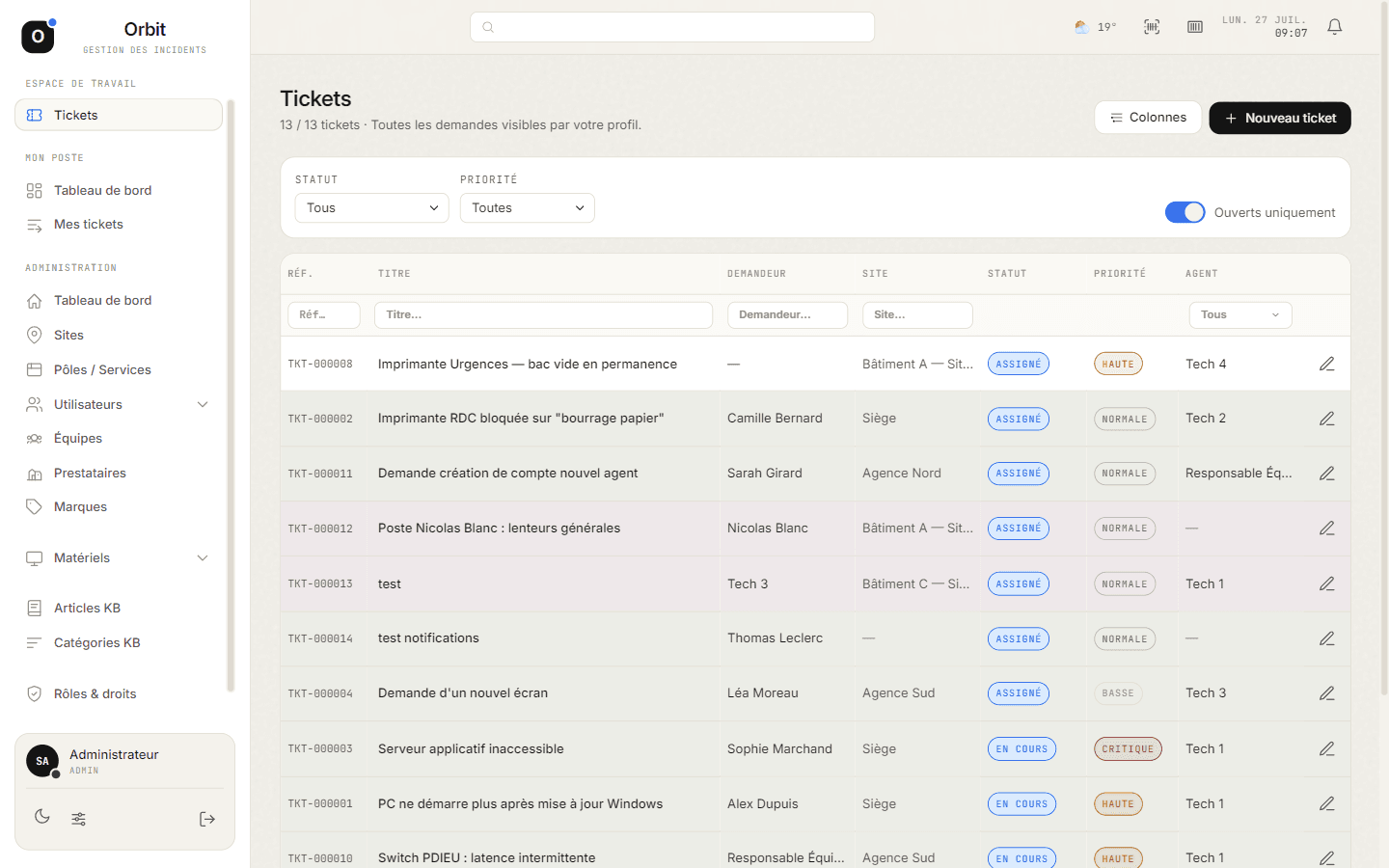Click edit pencil for TKT-000012
The width and height of the screenshot is (1389, 868).
1327,529
